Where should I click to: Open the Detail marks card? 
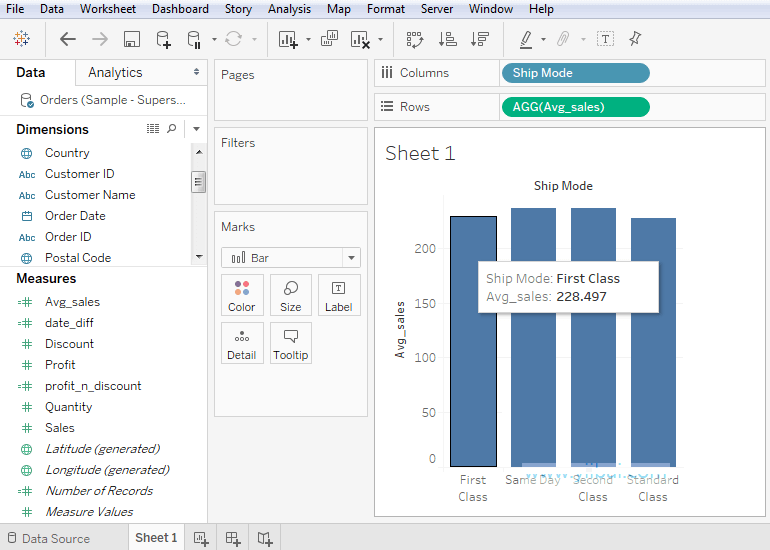[x=242, y=343]
